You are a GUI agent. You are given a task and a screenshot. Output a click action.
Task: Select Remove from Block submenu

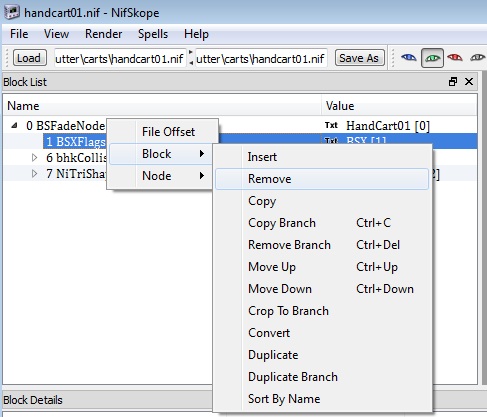[322, 179]
